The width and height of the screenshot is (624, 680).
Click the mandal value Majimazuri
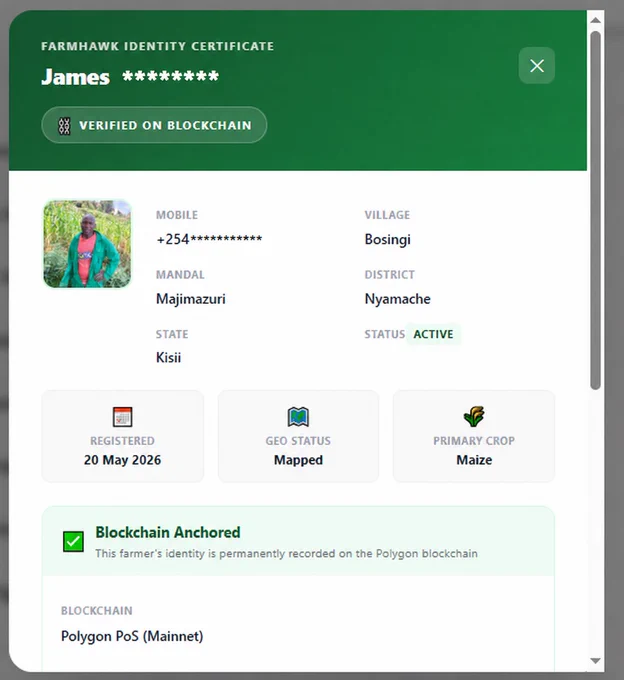pyautogui.click(x=191, y=299)
